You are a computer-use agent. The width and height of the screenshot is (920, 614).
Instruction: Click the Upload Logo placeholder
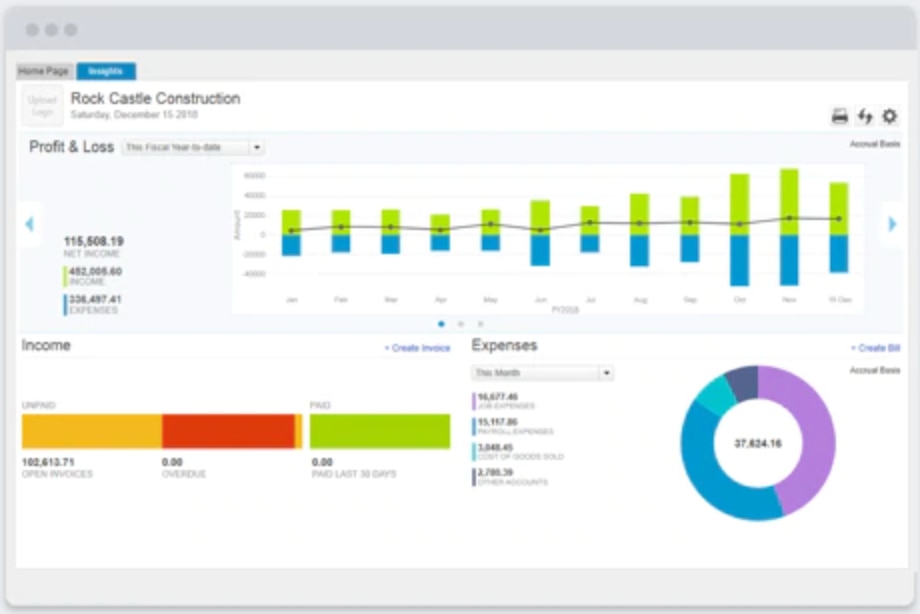(42, 106)
